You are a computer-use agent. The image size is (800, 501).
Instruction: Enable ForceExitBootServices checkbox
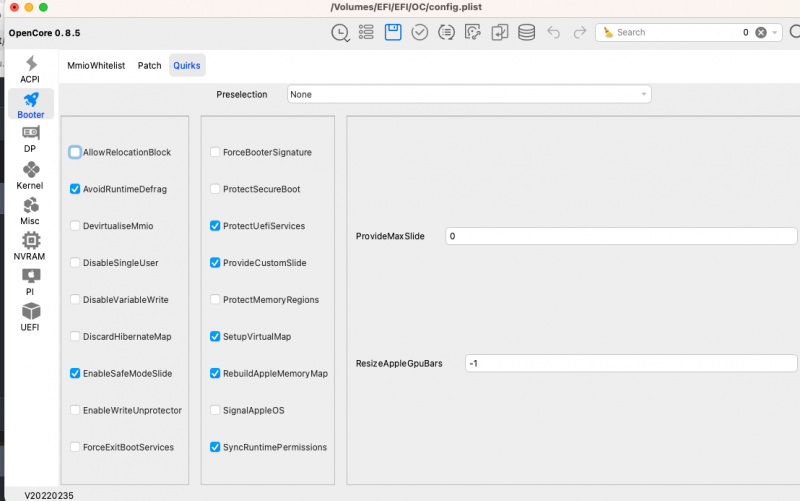(75, 447)
